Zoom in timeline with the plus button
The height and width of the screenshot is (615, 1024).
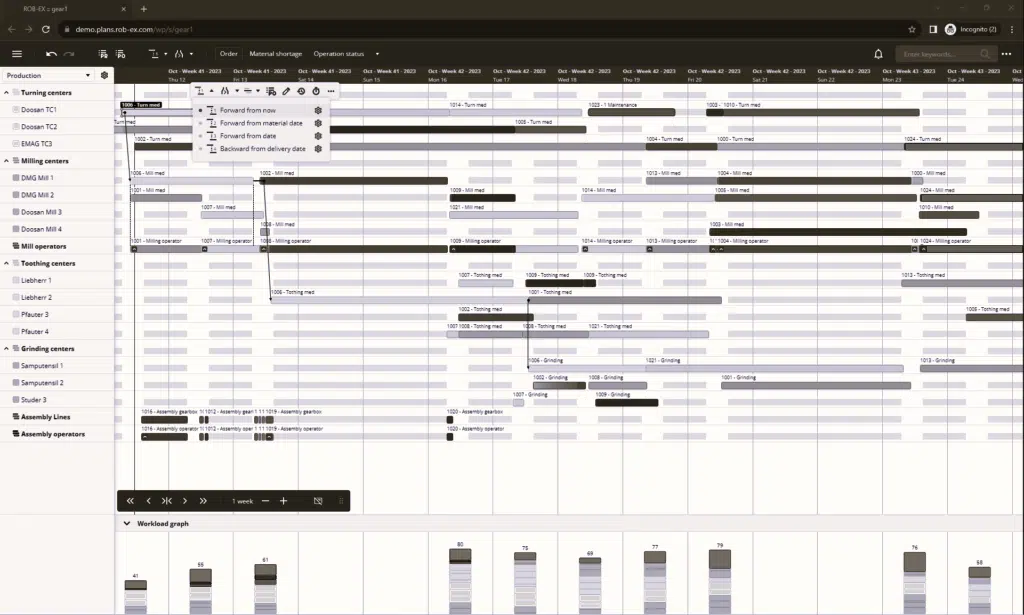pyautogui.click(x=284, y=501)
